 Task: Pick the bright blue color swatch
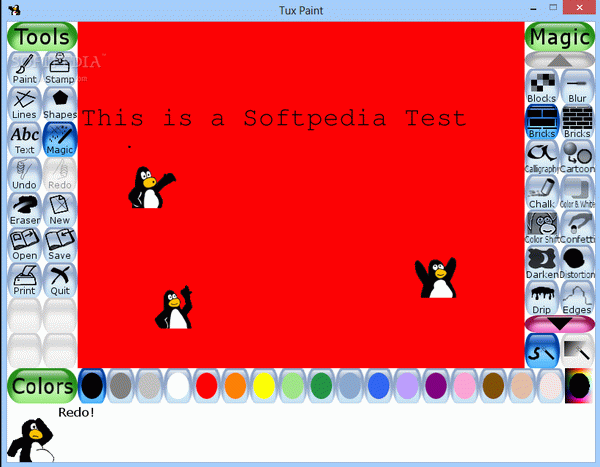pyautogui.click(x=379, y=386)
